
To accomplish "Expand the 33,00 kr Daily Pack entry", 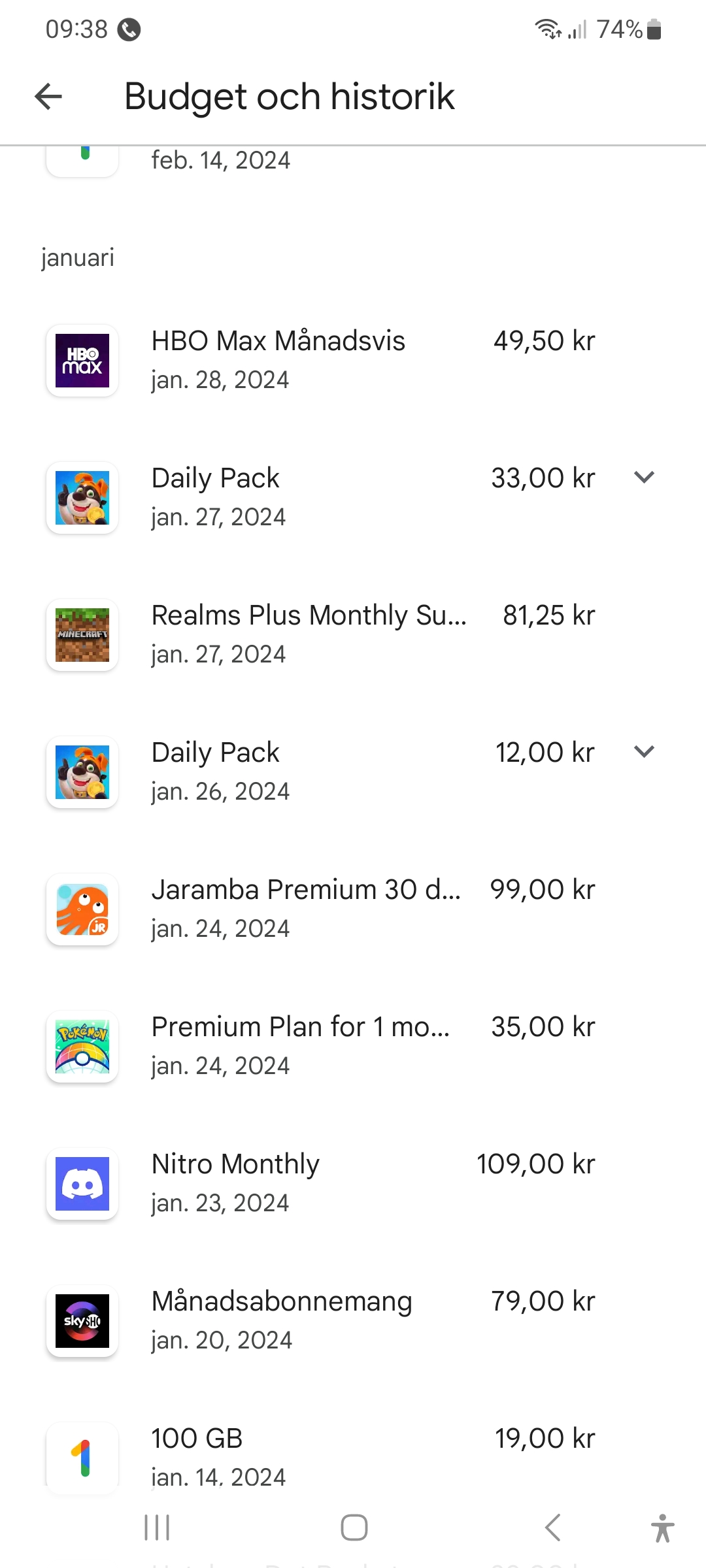I will click(x=644, y=478).
